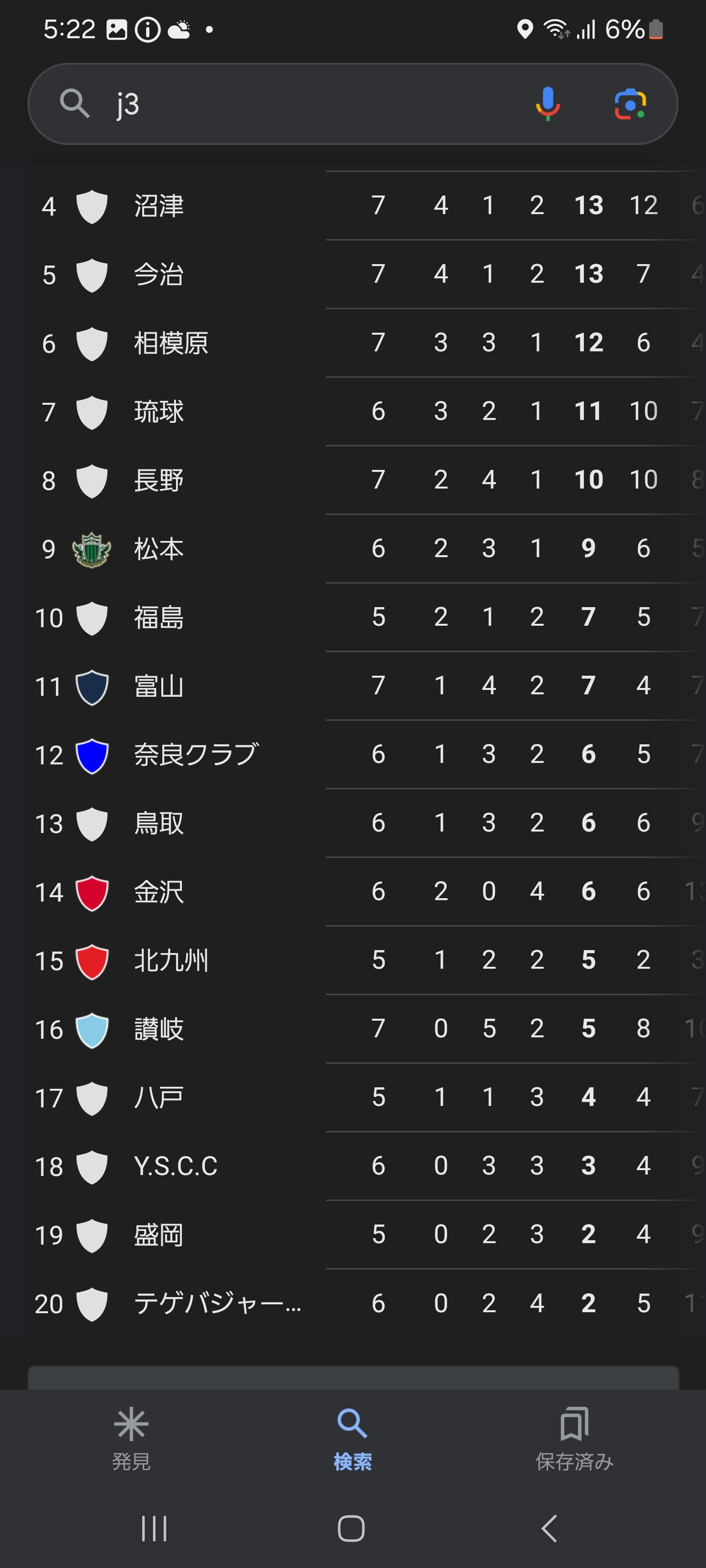The width and height of the screenshot is (706, 1568).
Task: Tap the red 北九州 shield icon
Action: pos(92,961)
